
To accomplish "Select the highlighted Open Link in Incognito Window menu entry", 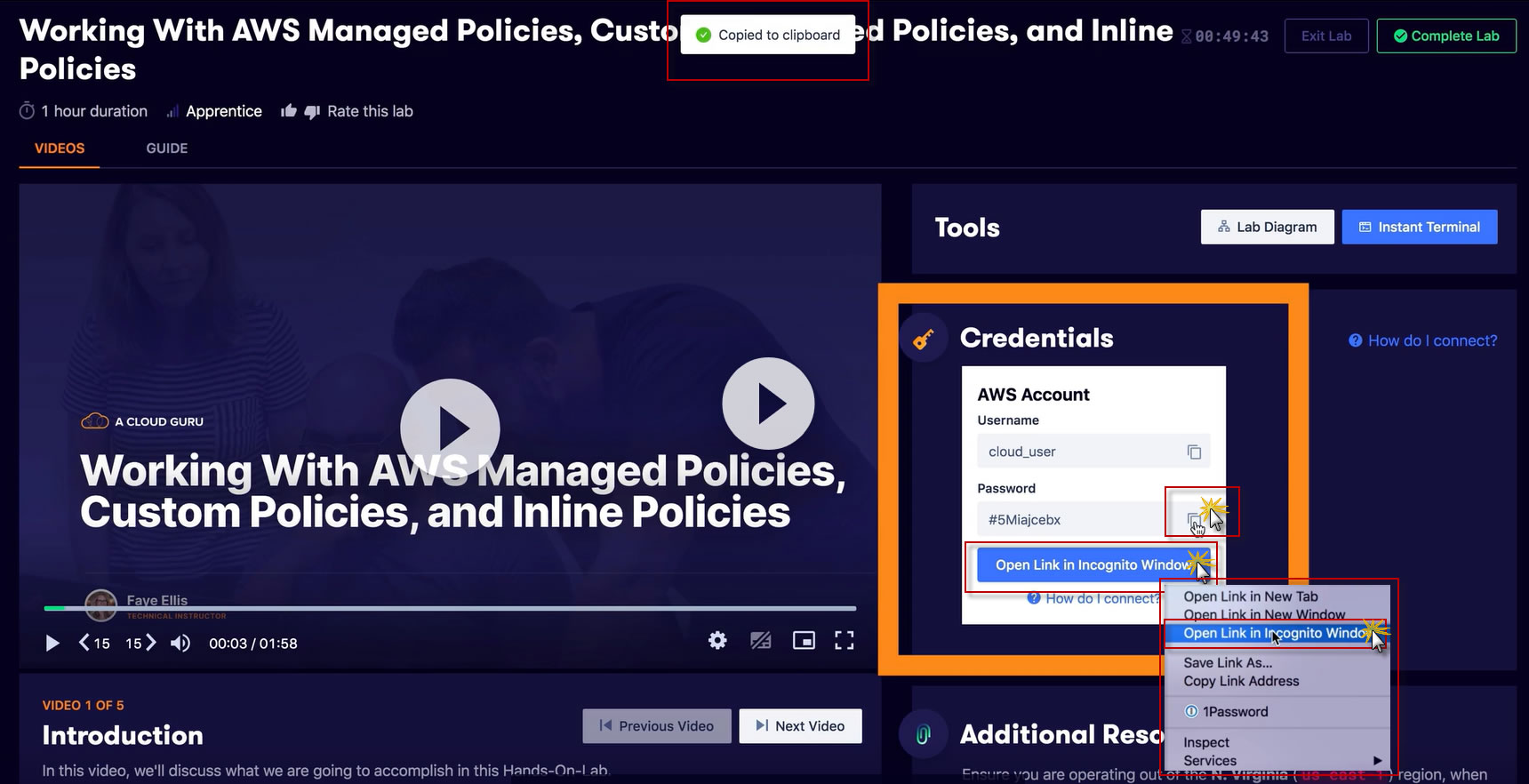I will click(x=1277, y=633).
